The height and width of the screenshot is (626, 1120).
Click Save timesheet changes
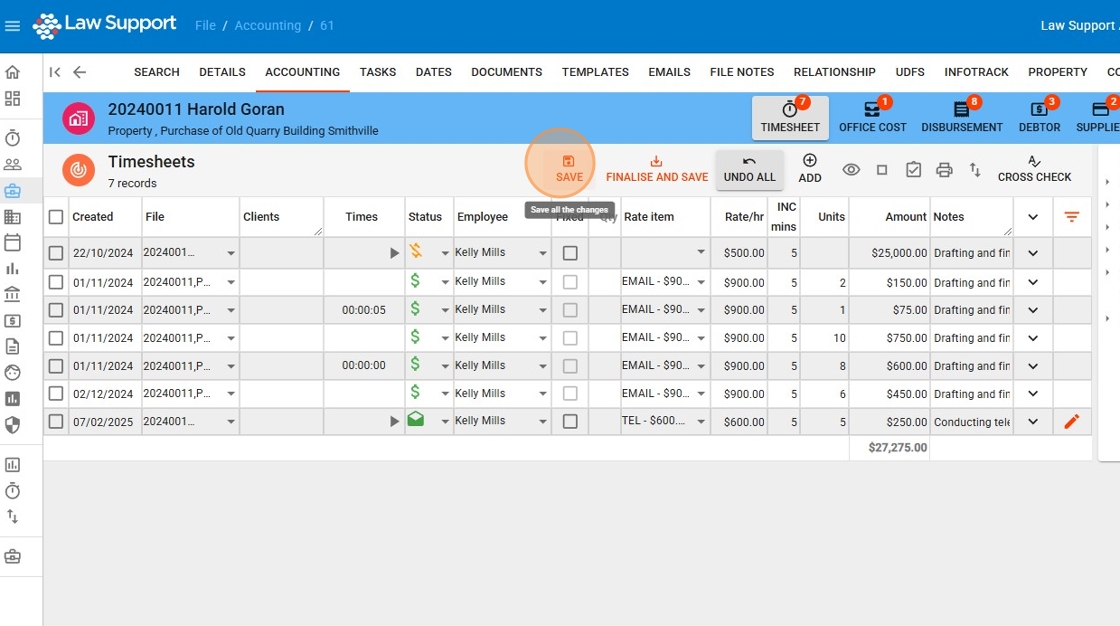(x=569, y=169)
